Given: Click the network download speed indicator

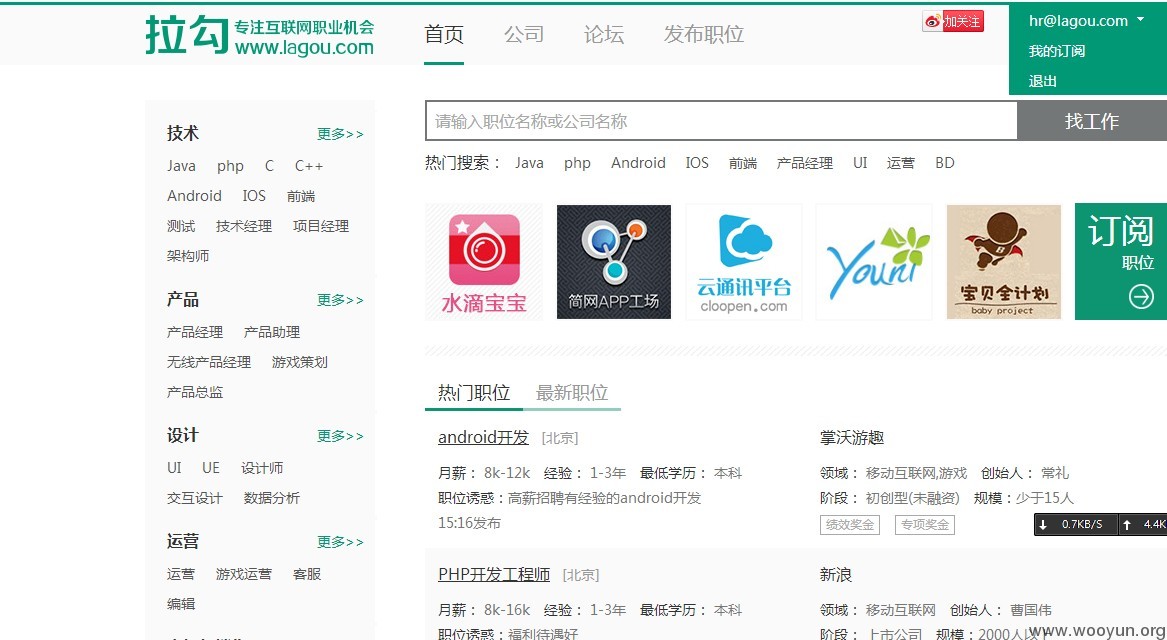Looking at the screenshot, I should click(1075, 525).
